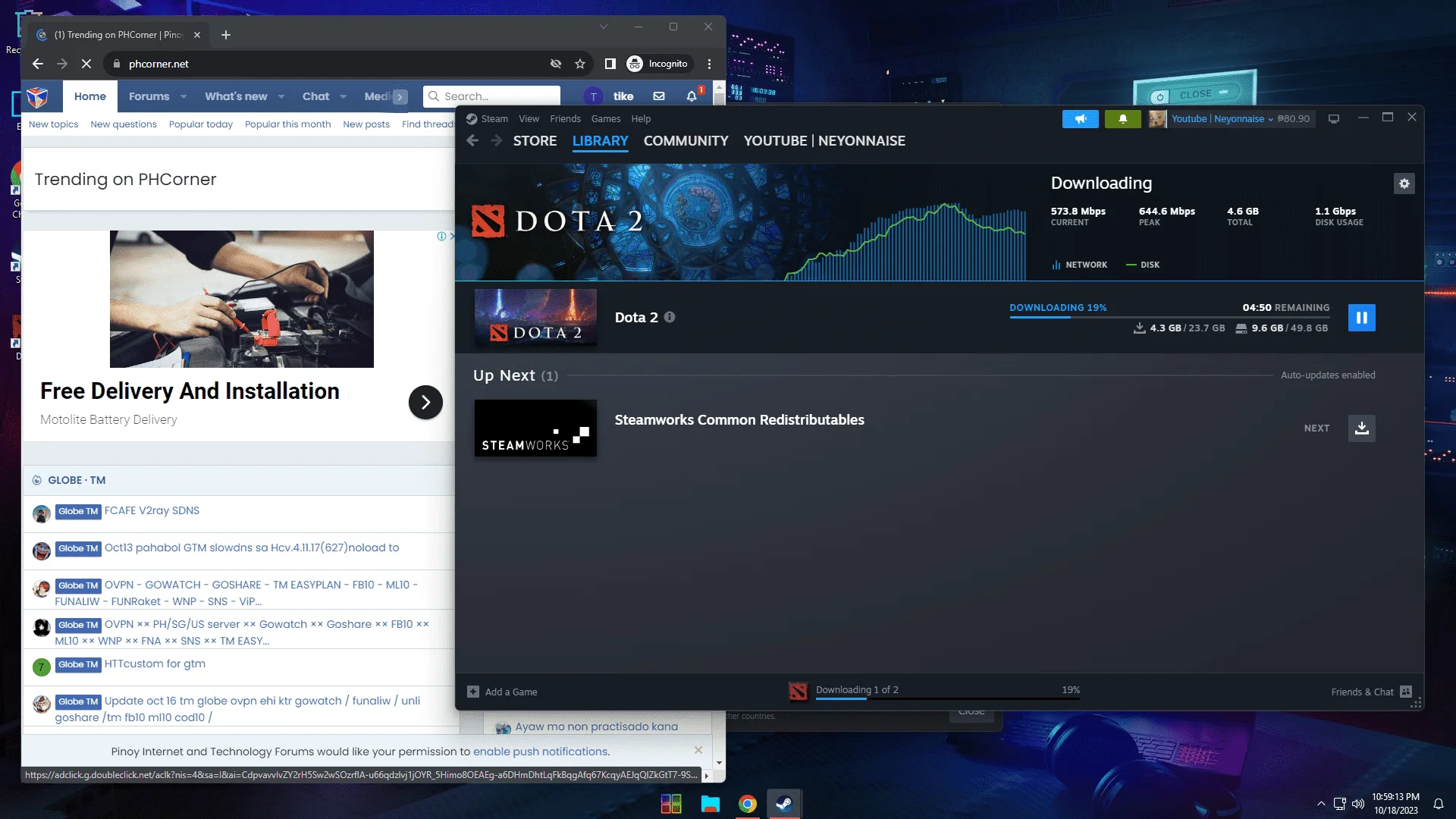The image size is (1456, 819).
Task: Click Auto-updates enabled text
Action: click(x=1328, y=375)
